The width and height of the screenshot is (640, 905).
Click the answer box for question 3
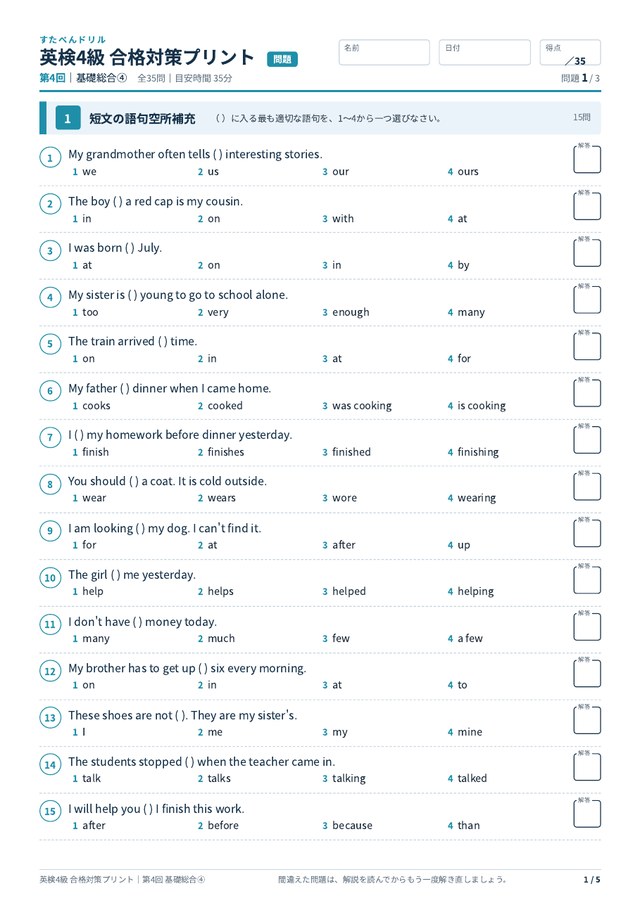point(587,253)
